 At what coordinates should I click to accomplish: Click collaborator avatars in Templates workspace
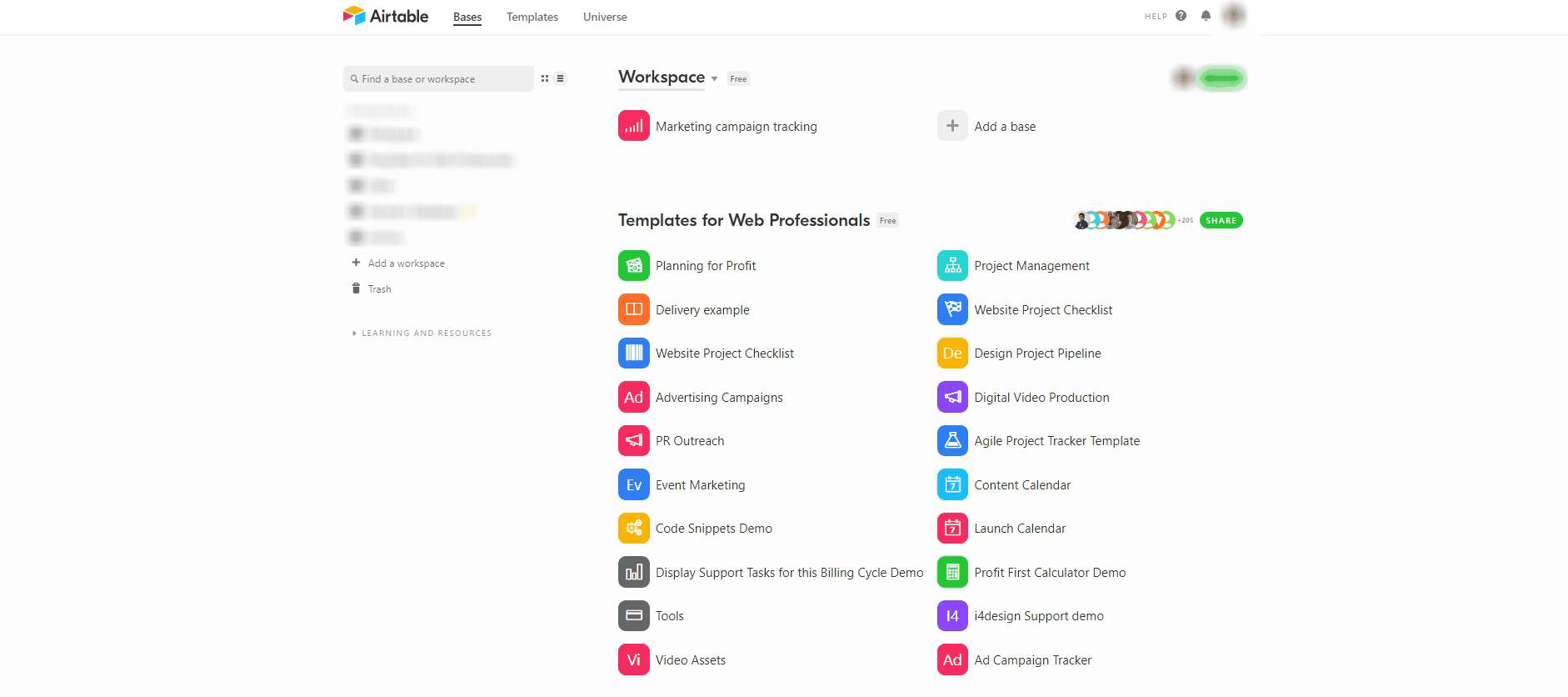pos(1123,220)
